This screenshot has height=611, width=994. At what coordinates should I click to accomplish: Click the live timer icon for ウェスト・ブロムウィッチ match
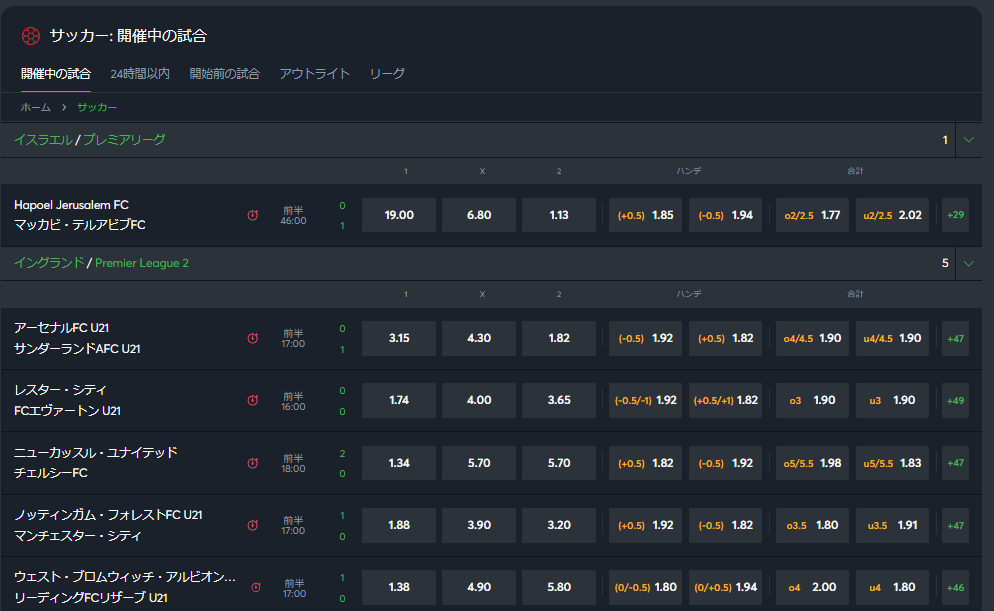tap(256, 588)
